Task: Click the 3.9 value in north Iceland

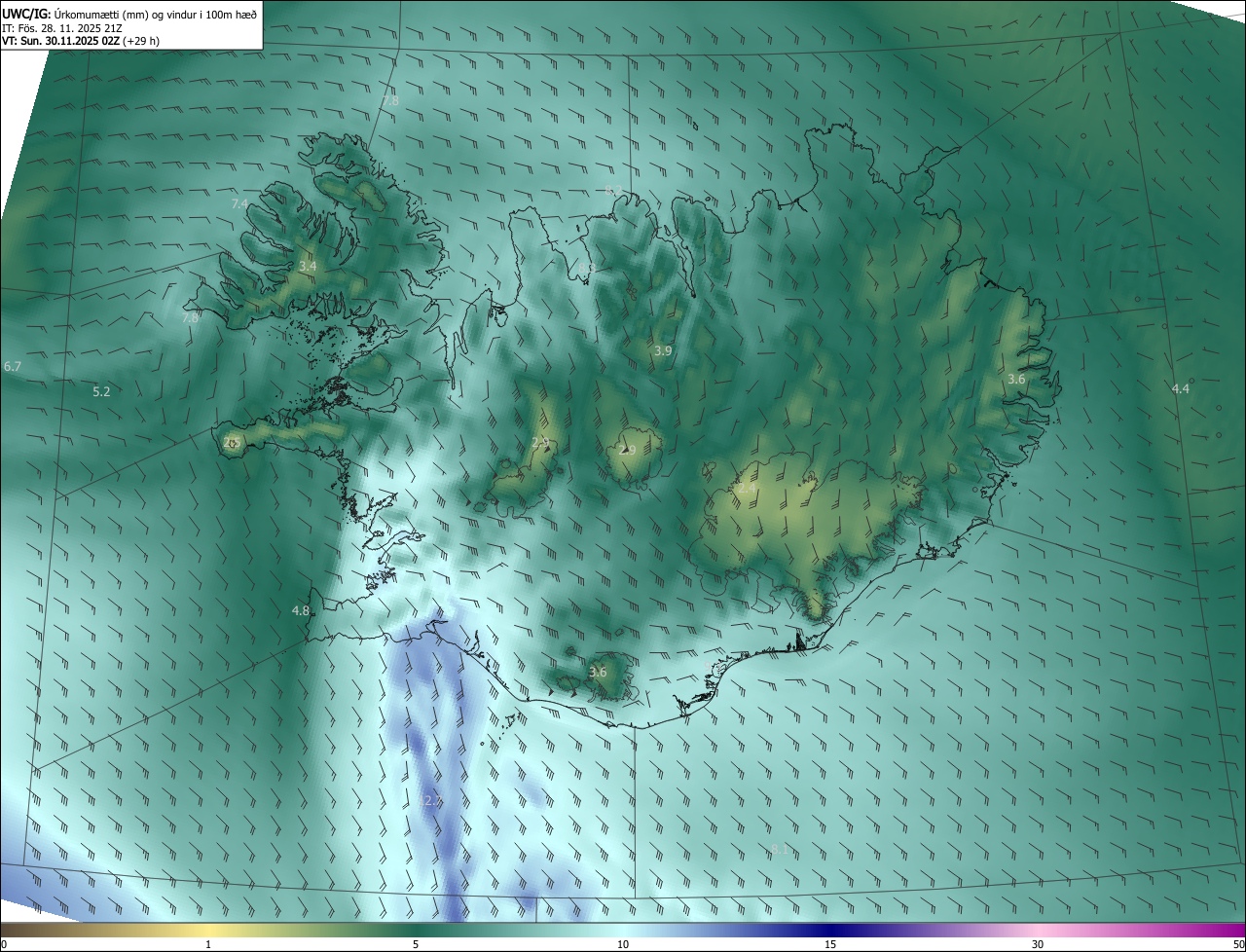Action: 663,350
